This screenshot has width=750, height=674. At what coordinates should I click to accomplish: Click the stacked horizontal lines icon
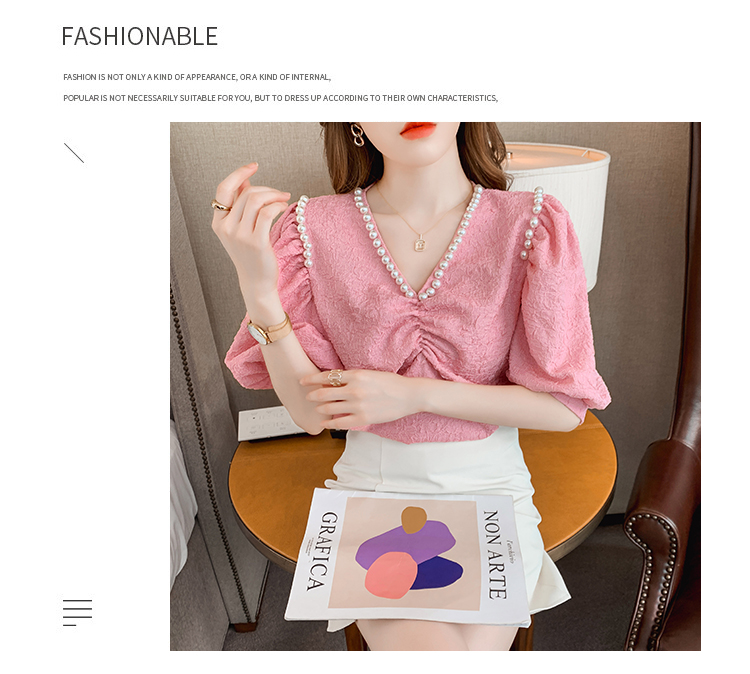click(77, 612)
